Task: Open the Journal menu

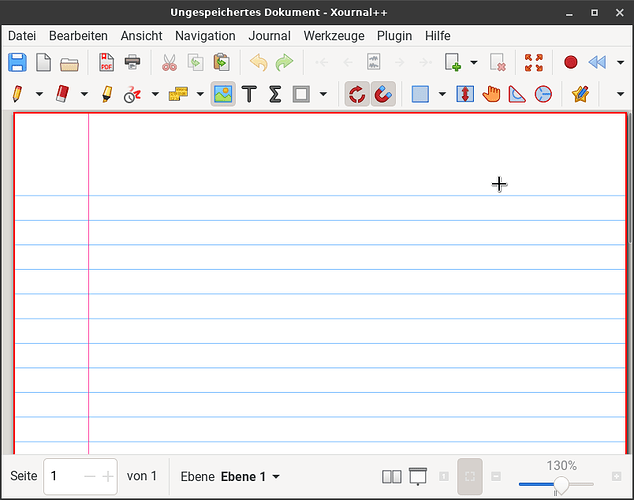Action: point(269,35)
